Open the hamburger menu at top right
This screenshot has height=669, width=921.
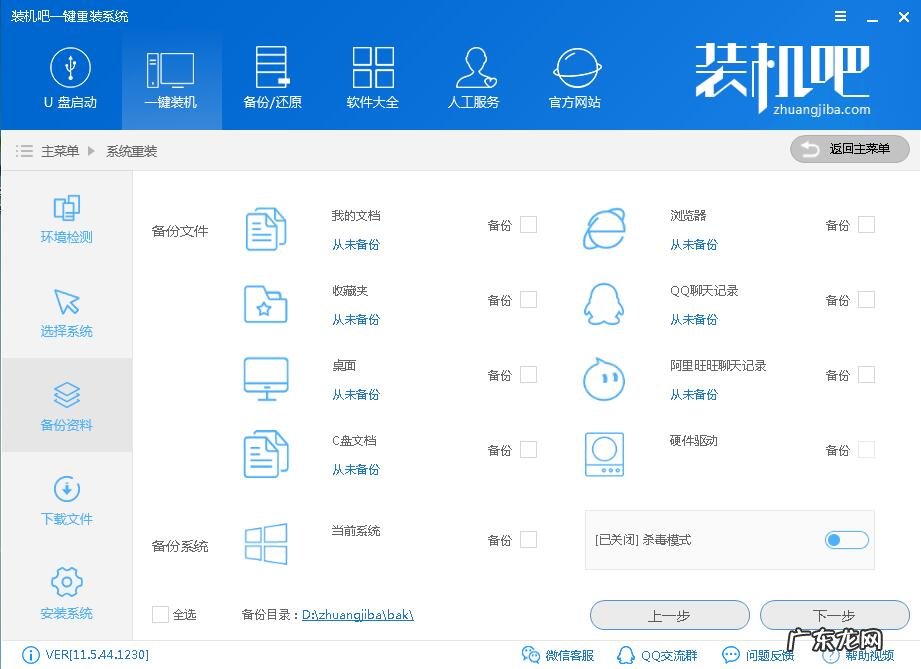click(840, 16)
